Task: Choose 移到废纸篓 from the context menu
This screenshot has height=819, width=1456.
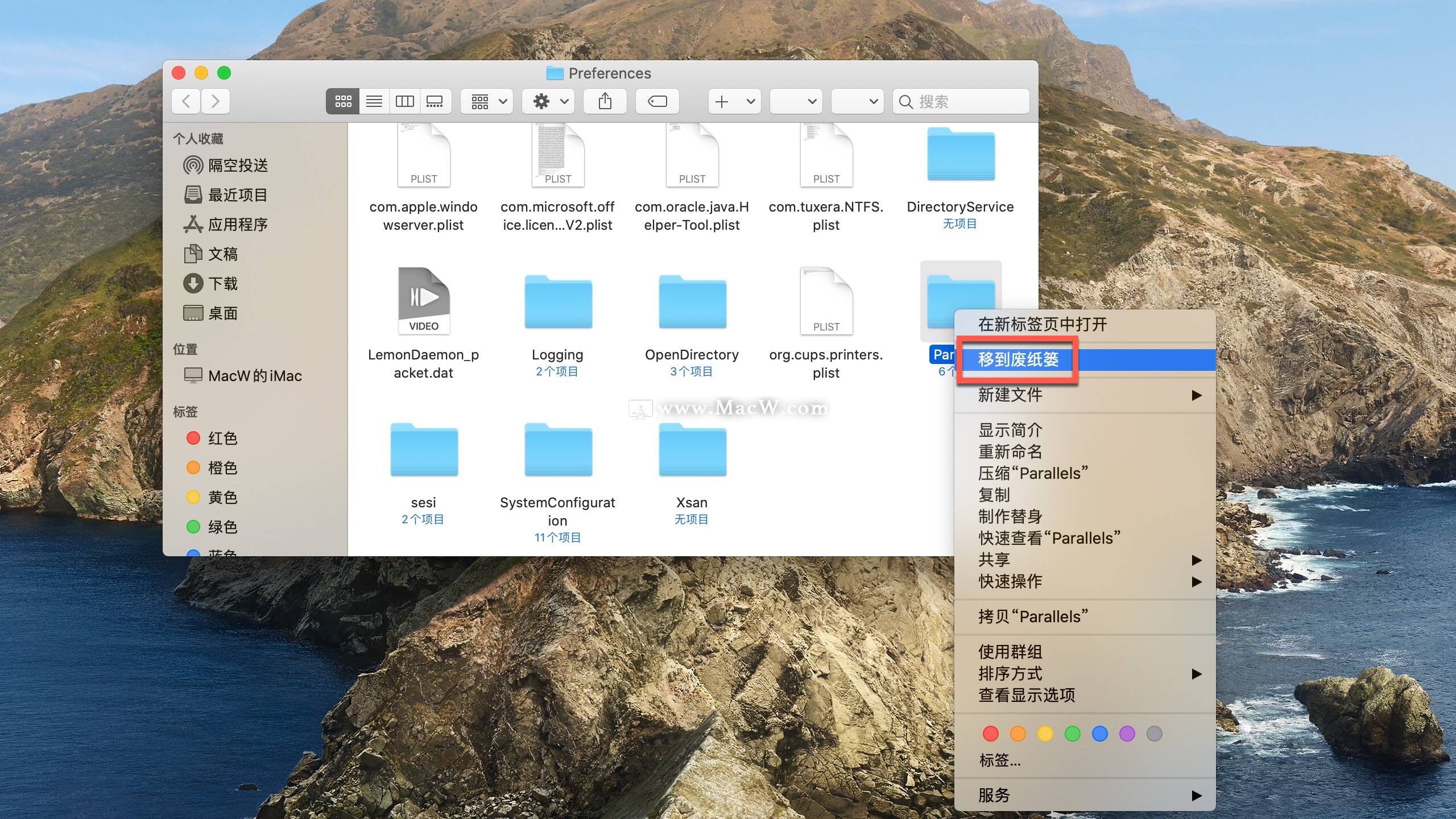Action: [1018, 359]
